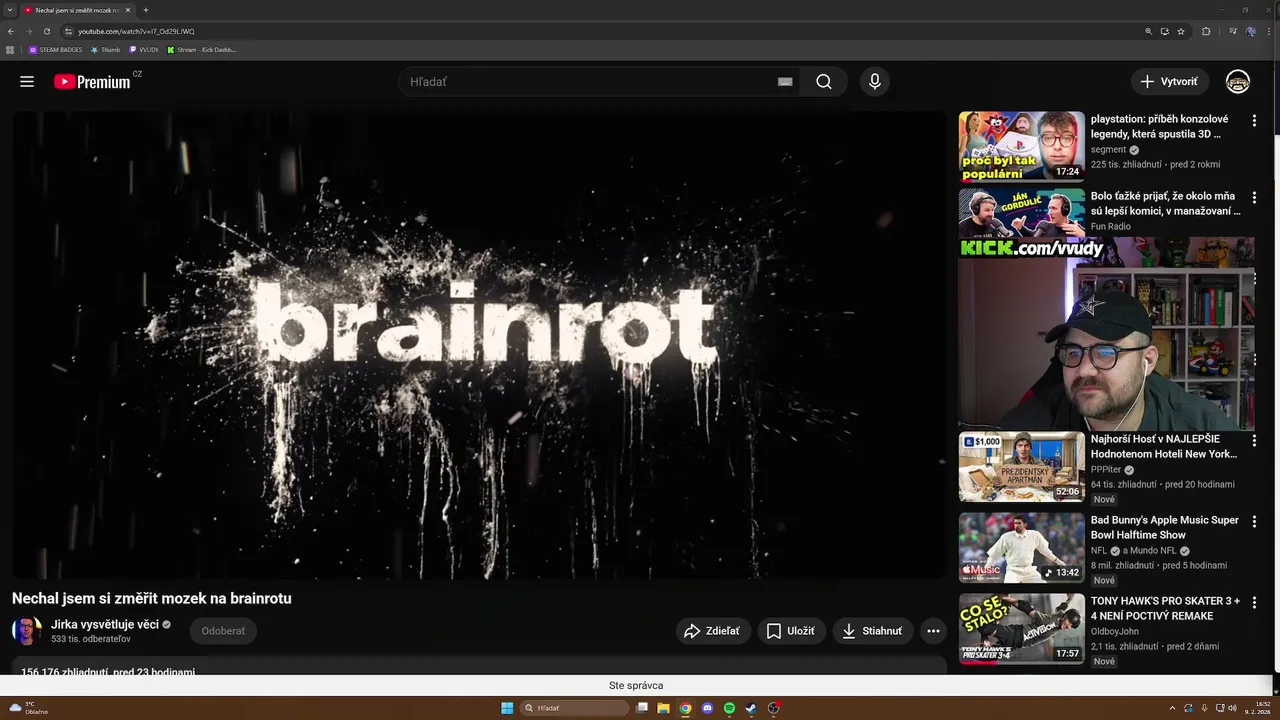This screenshot has height=720, width=1280.
Task: Click the OldboyJohn channel name
Action: [x=1114, y=631]
